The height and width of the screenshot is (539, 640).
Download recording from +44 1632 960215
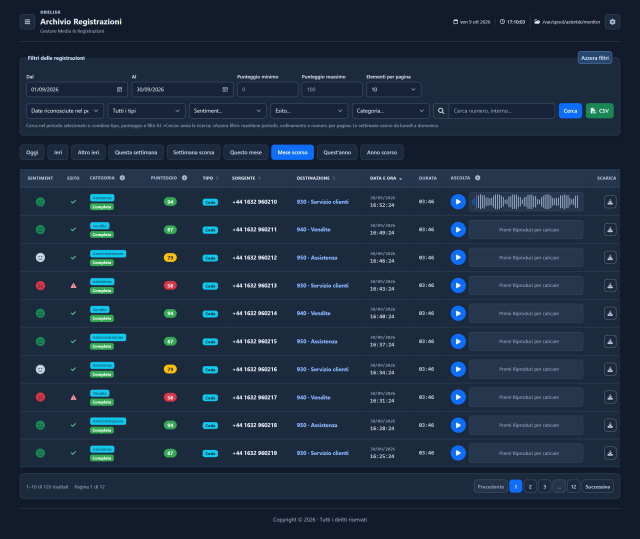[610, 342]
